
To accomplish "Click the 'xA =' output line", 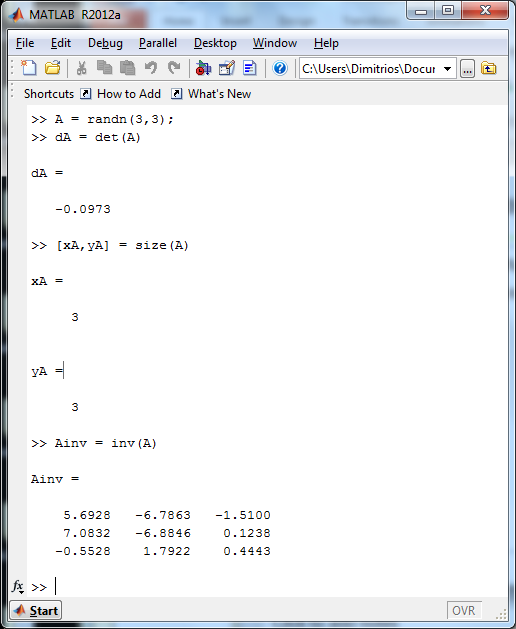I will point(47,281).
